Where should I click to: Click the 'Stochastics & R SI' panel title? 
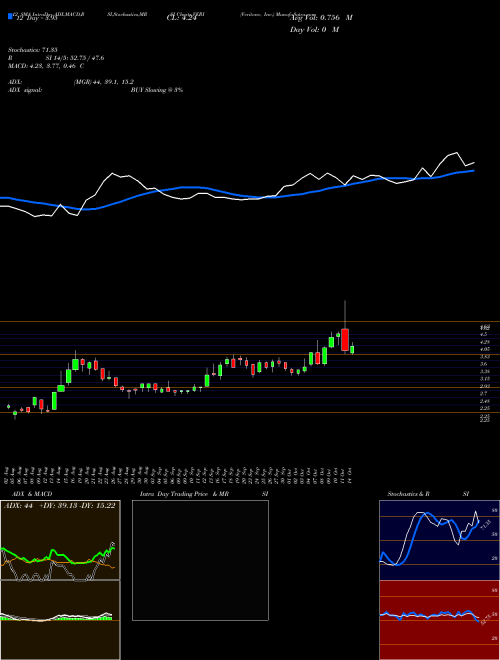pos(428,494)
